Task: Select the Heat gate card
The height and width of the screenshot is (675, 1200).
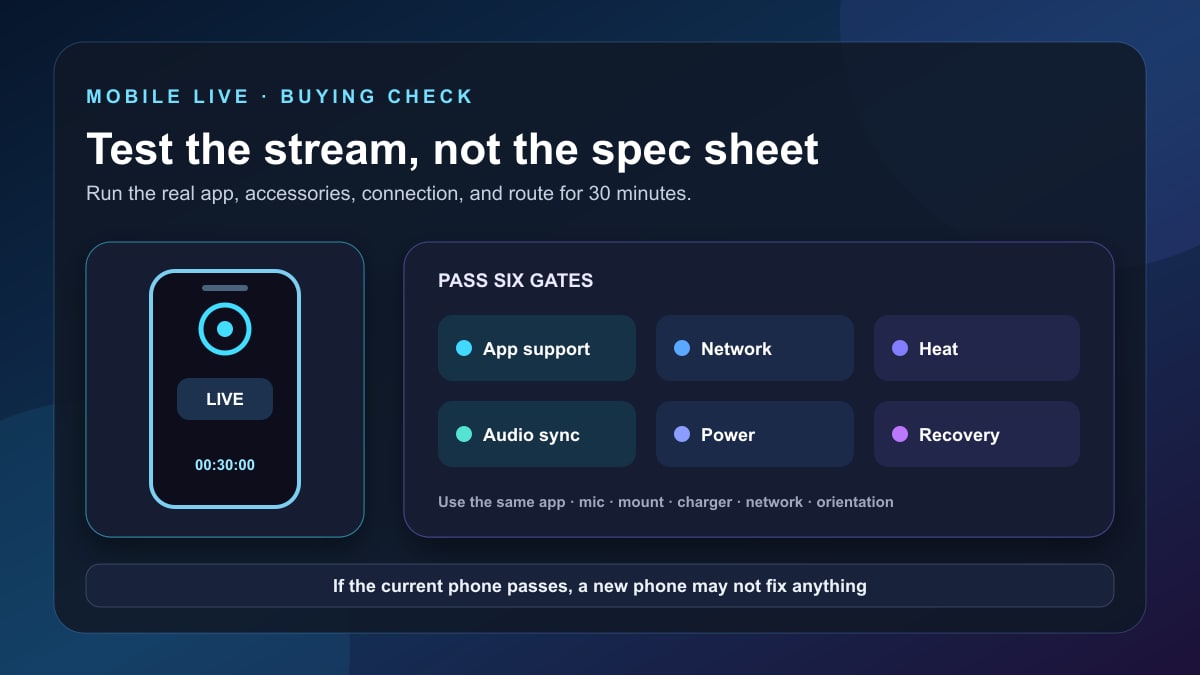Action: click(977, 348)
